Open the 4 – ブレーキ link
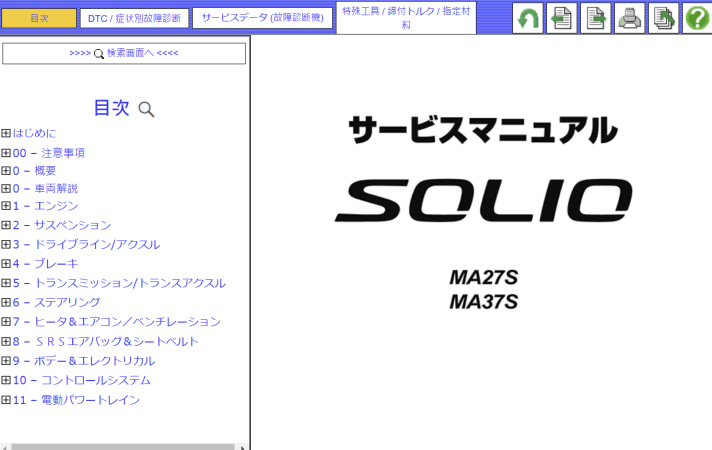 pyautogui.click(x=45, y=263)
